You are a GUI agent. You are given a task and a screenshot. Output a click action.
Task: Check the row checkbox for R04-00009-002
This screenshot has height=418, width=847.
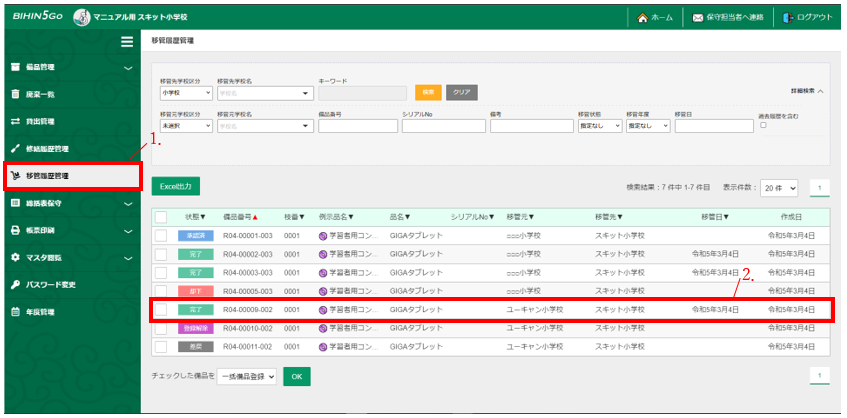[x=161, y=310]
